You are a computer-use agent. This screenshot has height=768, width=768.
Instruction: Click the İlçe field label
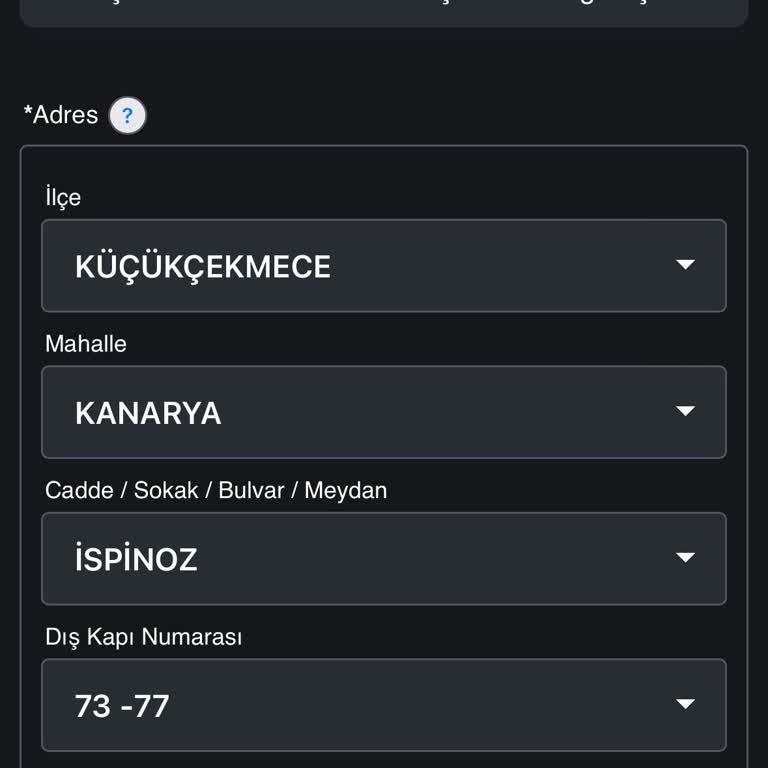(63, 197)
